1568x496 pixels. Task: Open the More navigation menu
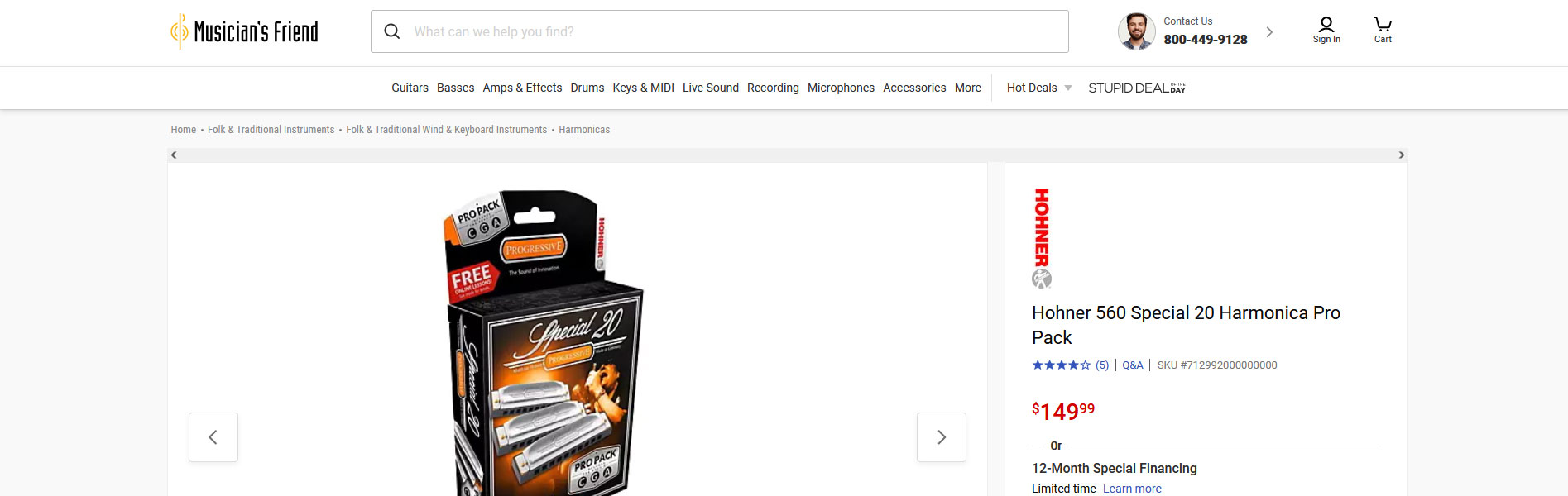968,88
